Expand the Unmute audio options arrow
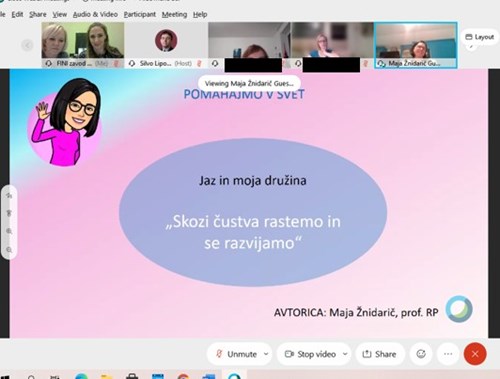The image size is (500, 379). tap(266, 354)
